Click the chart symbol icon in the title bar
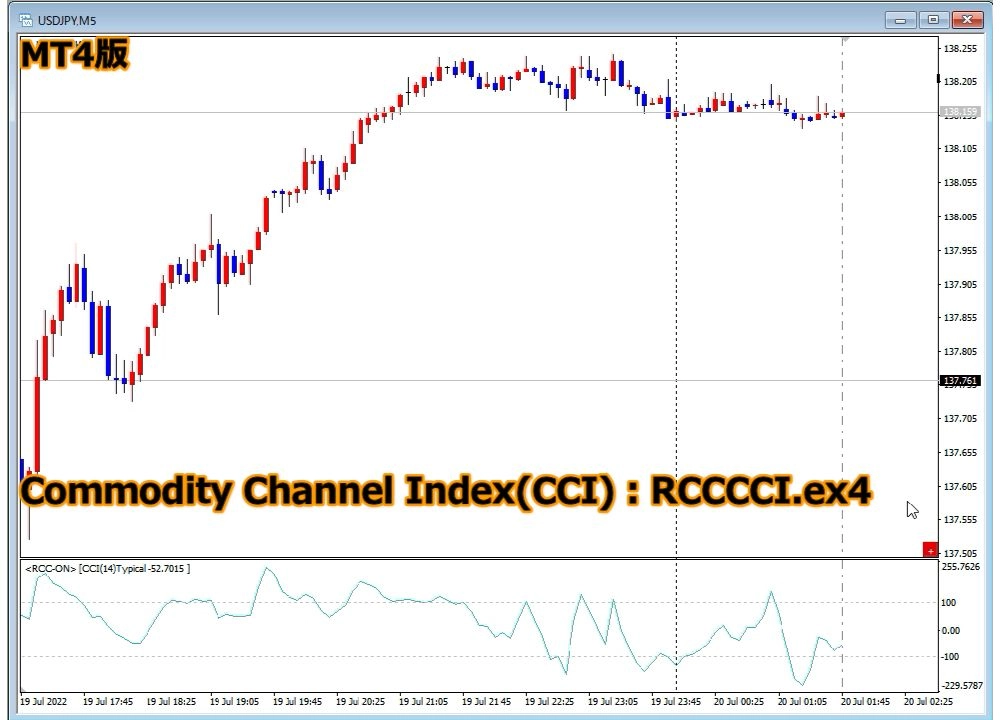This screenshot has height=720, width=1000. coord(25,19)
